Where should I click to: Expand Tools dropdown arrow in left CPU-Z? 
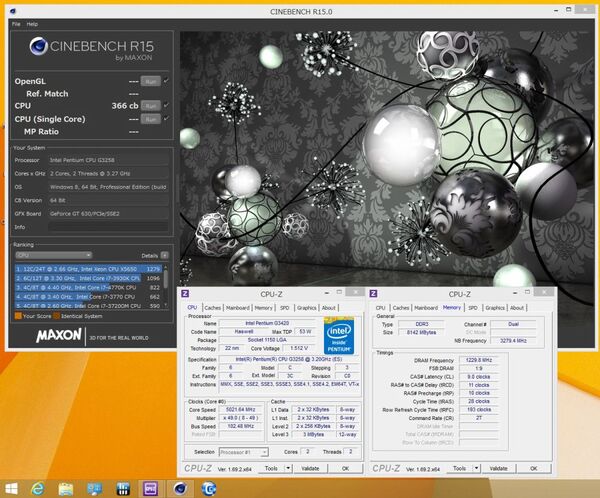pyautogui.click(x=289, y=468)
